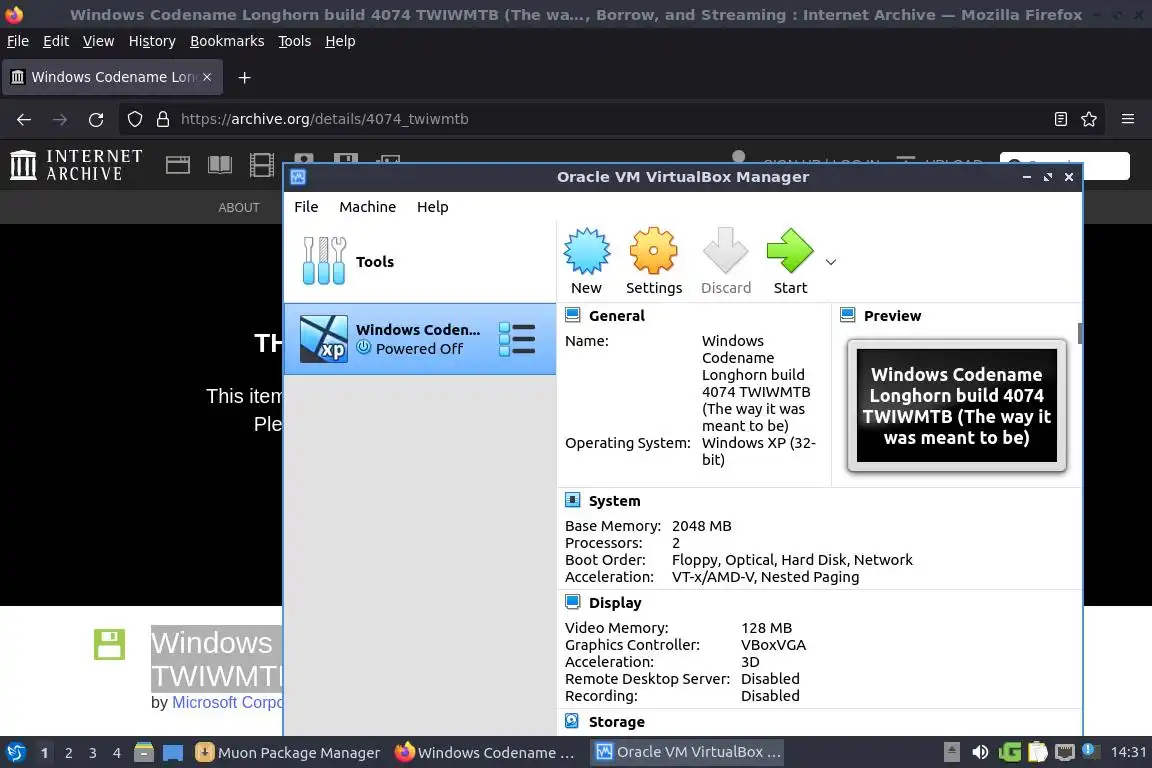Click the Microsoft Corporation author link
Screen dimensions: 1152x768
(x=227, y=703)
